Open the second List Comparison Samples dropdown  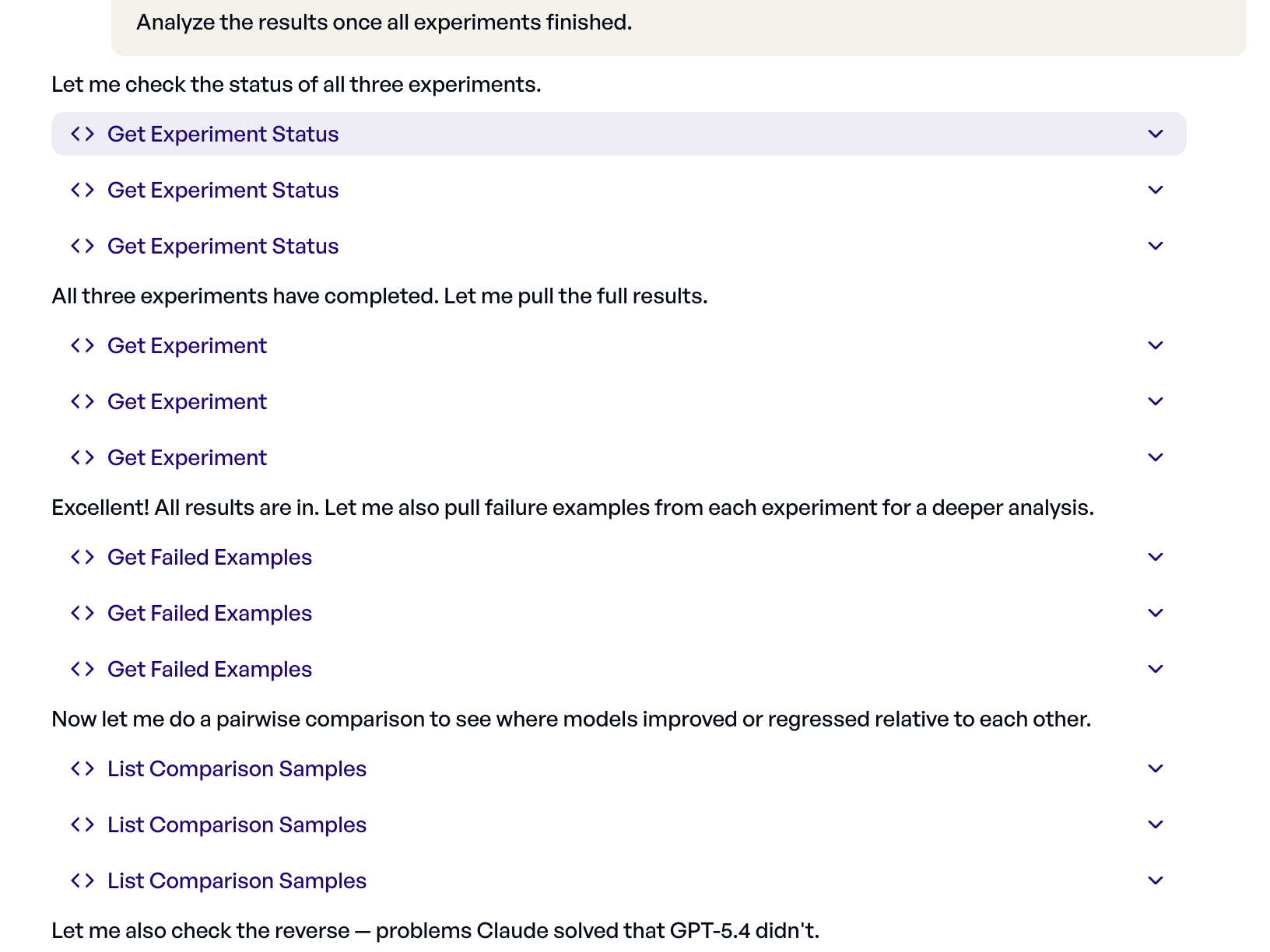[x=1155, y=824]
